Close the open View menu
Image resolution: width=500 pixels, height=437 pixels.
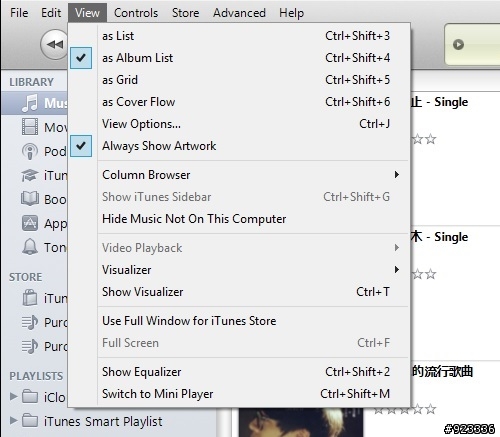[x=87, y=13]
